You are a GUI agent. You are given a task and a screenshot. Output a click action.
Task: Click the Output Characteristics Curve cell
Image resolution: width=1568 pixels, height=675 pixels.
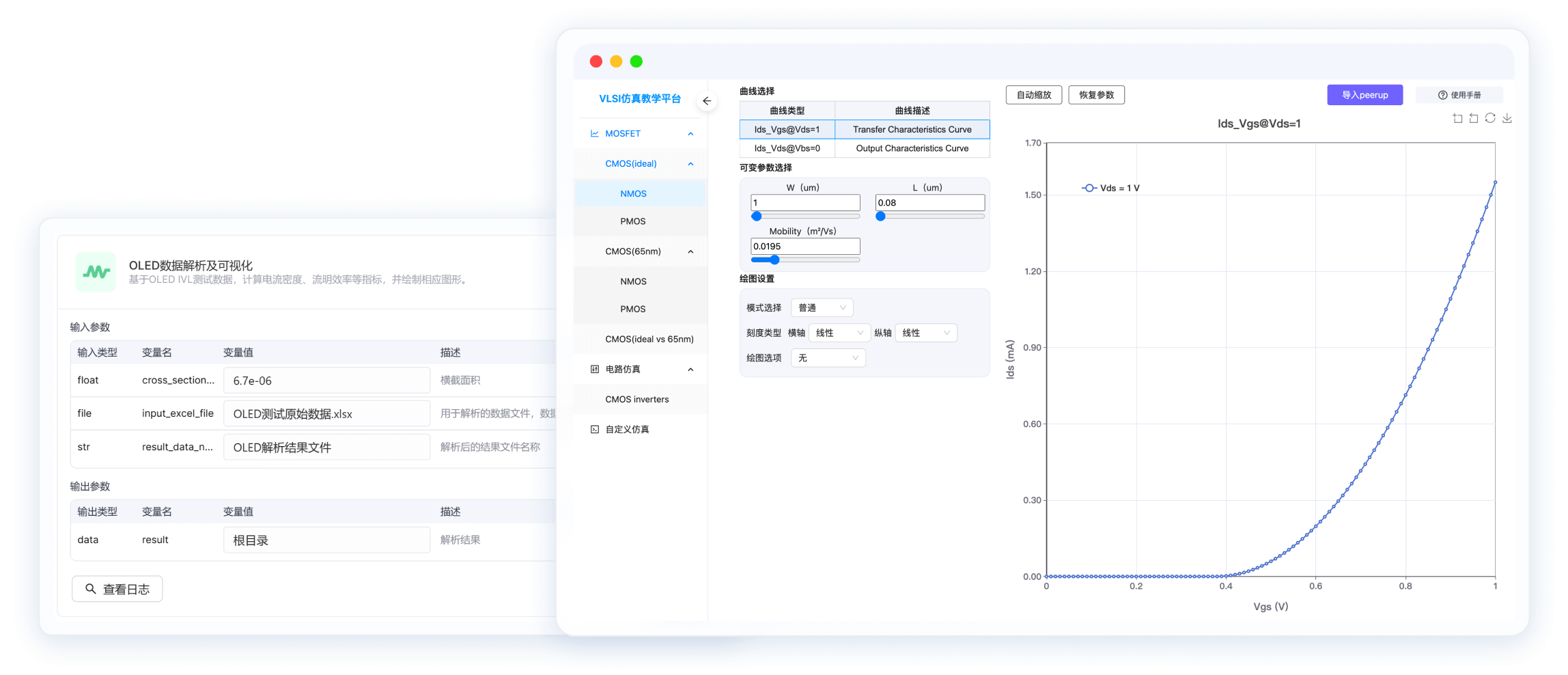click(912, 148)
